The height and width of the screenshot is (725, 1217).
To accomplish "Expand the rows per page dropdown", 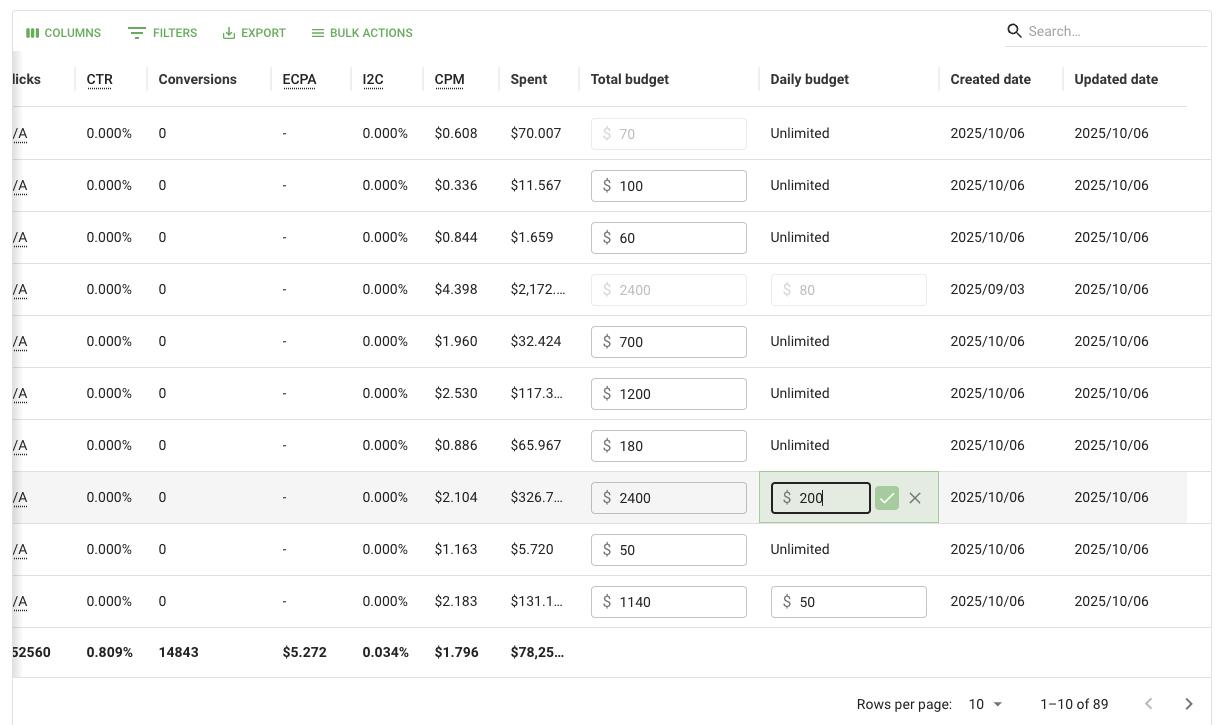I will click(x=985, y=704).
